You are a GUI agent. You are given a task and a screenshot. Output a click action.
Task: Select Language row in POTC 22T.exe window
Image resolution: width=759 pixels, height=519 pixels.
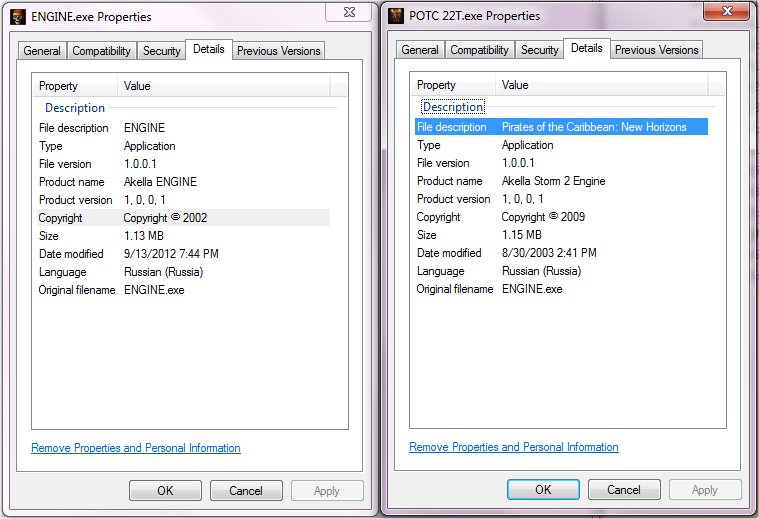[x=562, y=271]
